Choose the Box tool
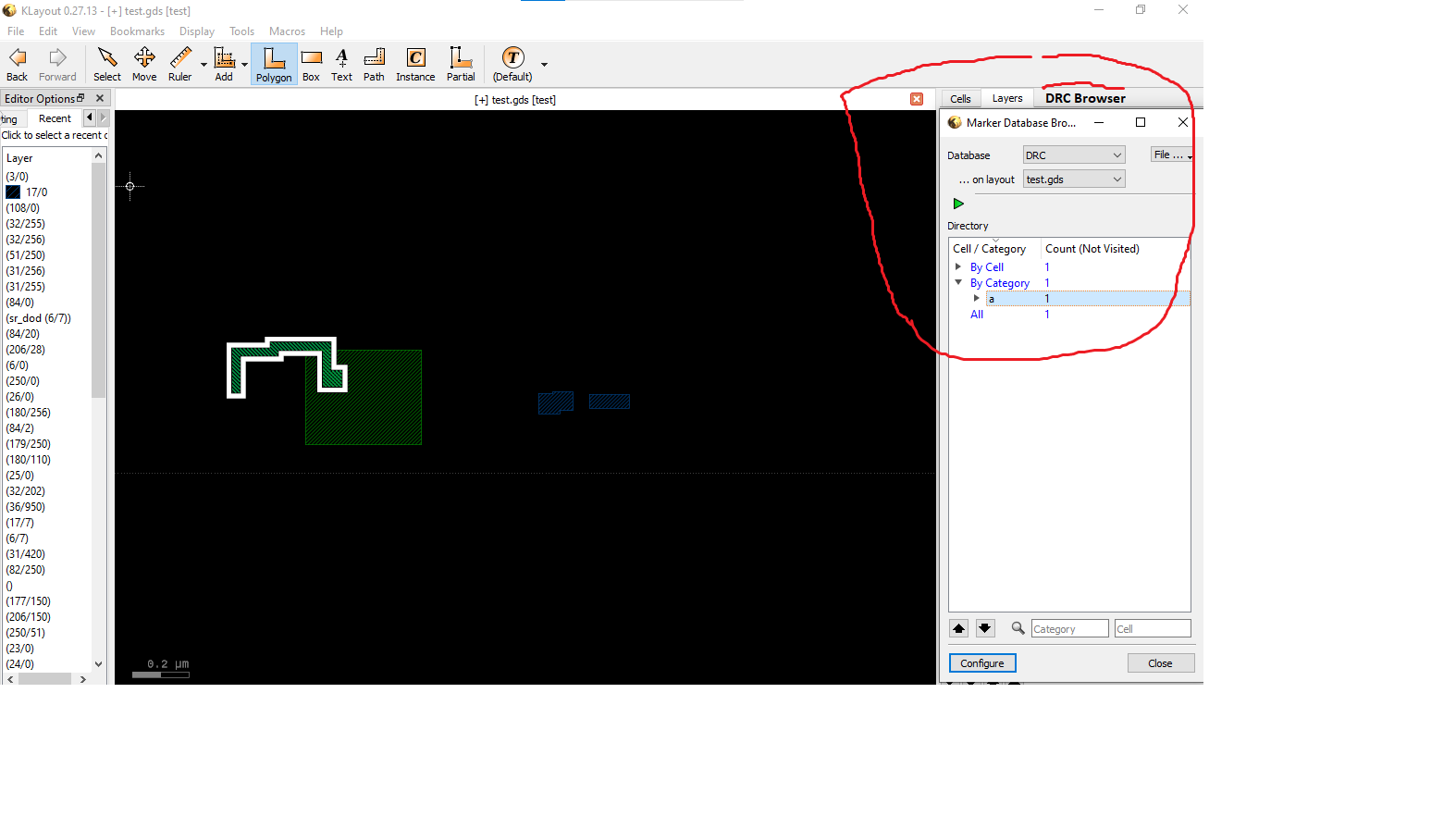 pyautogui.click(x=311, y=65)
